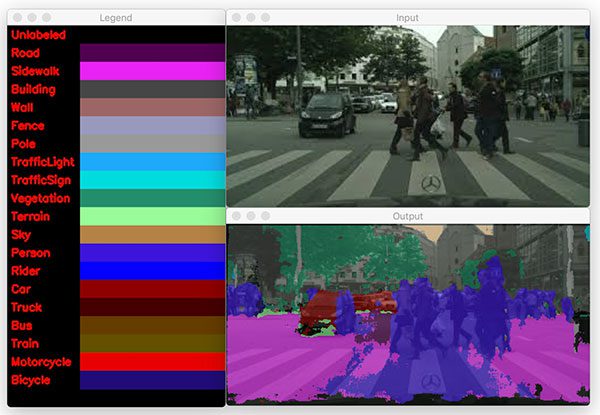Click the 'TrafficSign' legend label
This screenshot has height=415, width=600.
click(41, 180)
